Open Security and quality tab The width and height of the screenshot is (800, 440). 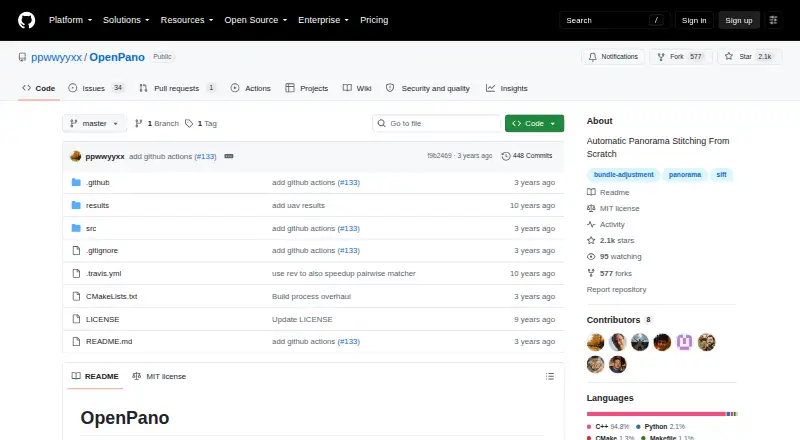click(x=428, y=88)
